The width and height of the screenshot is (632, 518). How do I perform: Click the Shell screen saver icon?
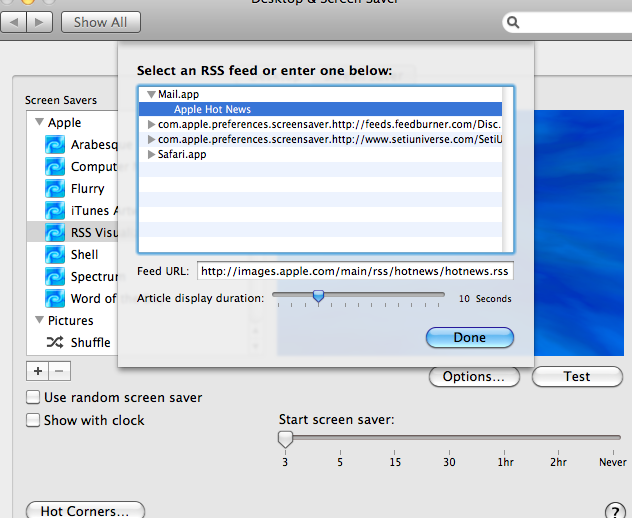(55, 254)
